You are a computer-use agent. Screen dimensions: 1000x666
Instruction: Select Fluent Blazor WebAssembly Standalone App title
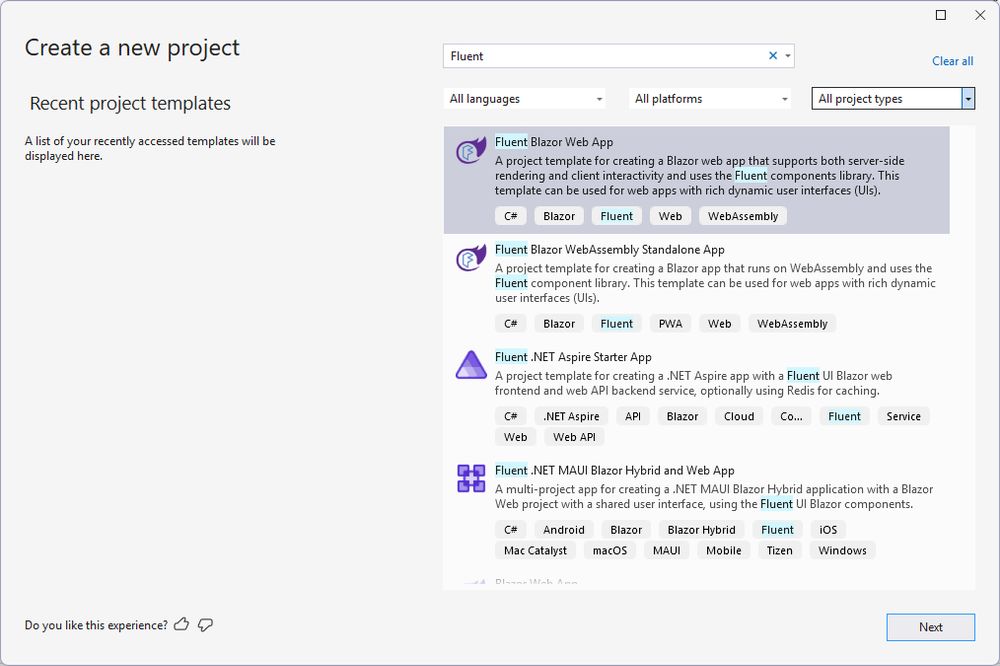tap(610, 249)
